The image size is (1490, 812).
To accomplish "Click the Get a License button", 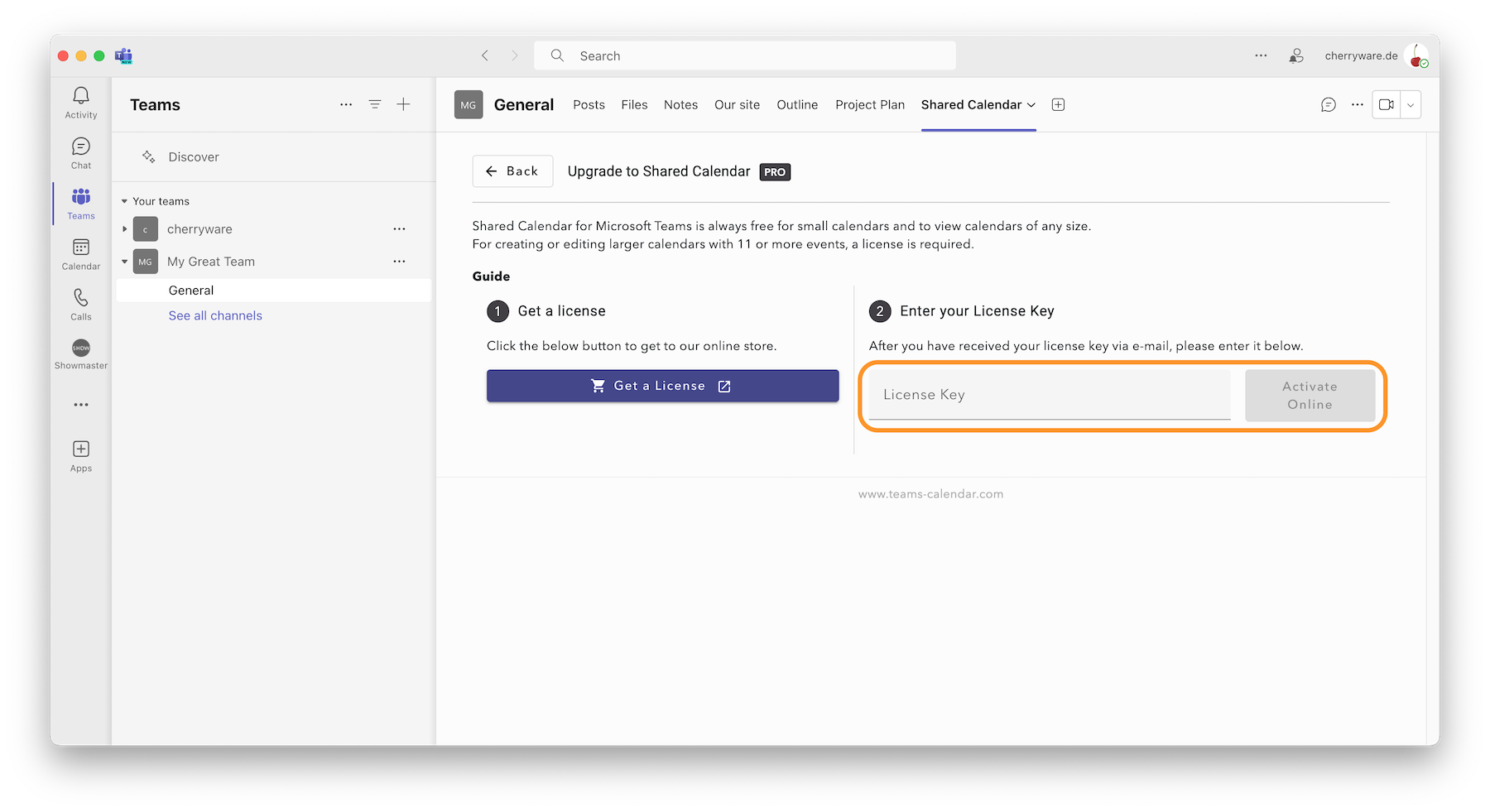I will point(662,386).
